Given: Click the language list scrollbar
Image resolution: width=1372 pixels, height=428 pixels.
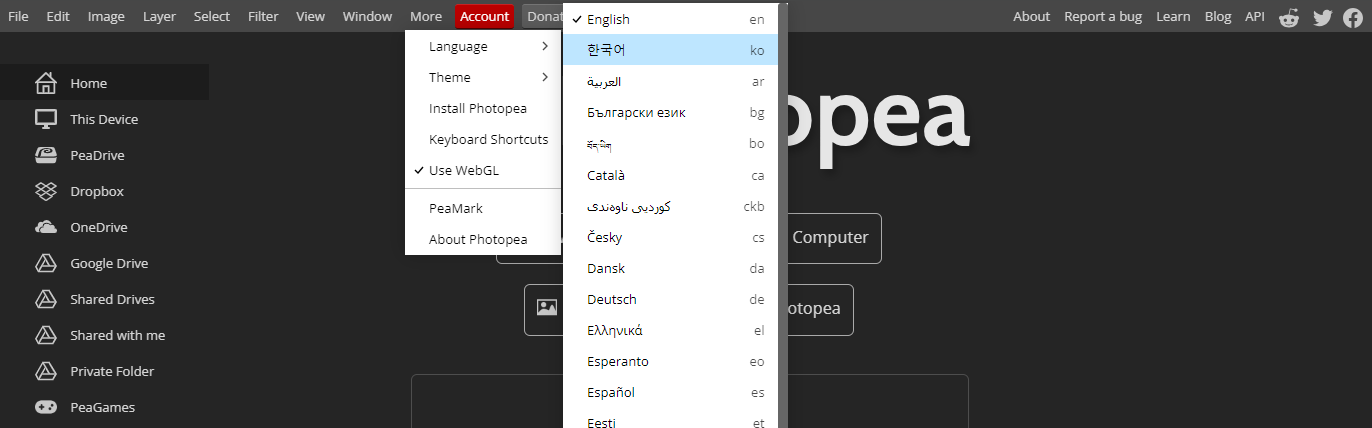Looking at the screenshot, I should point(784,216).
